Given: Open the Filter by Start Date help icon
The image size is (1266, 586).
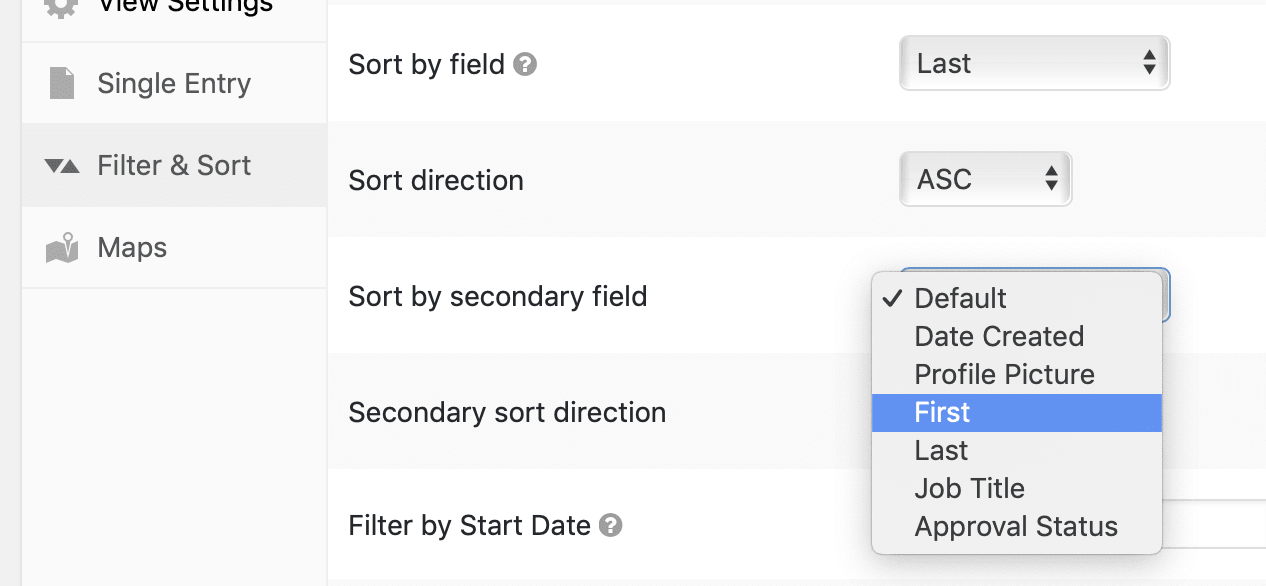Looking at the screenshot, I should (x=611, y=525).
